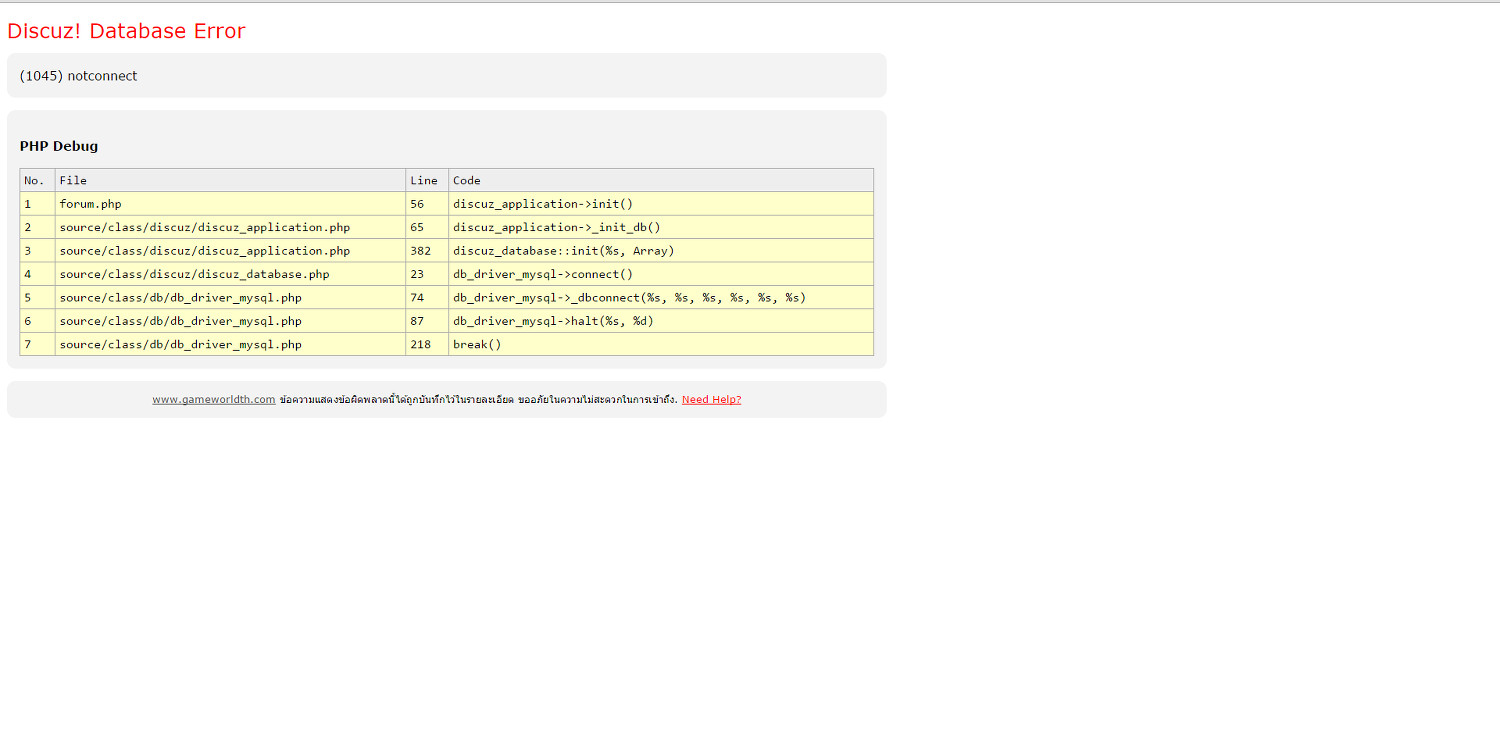Click discuz_application.php file path in row 3
The image size is (1500, 752).
tap(230, 251)
